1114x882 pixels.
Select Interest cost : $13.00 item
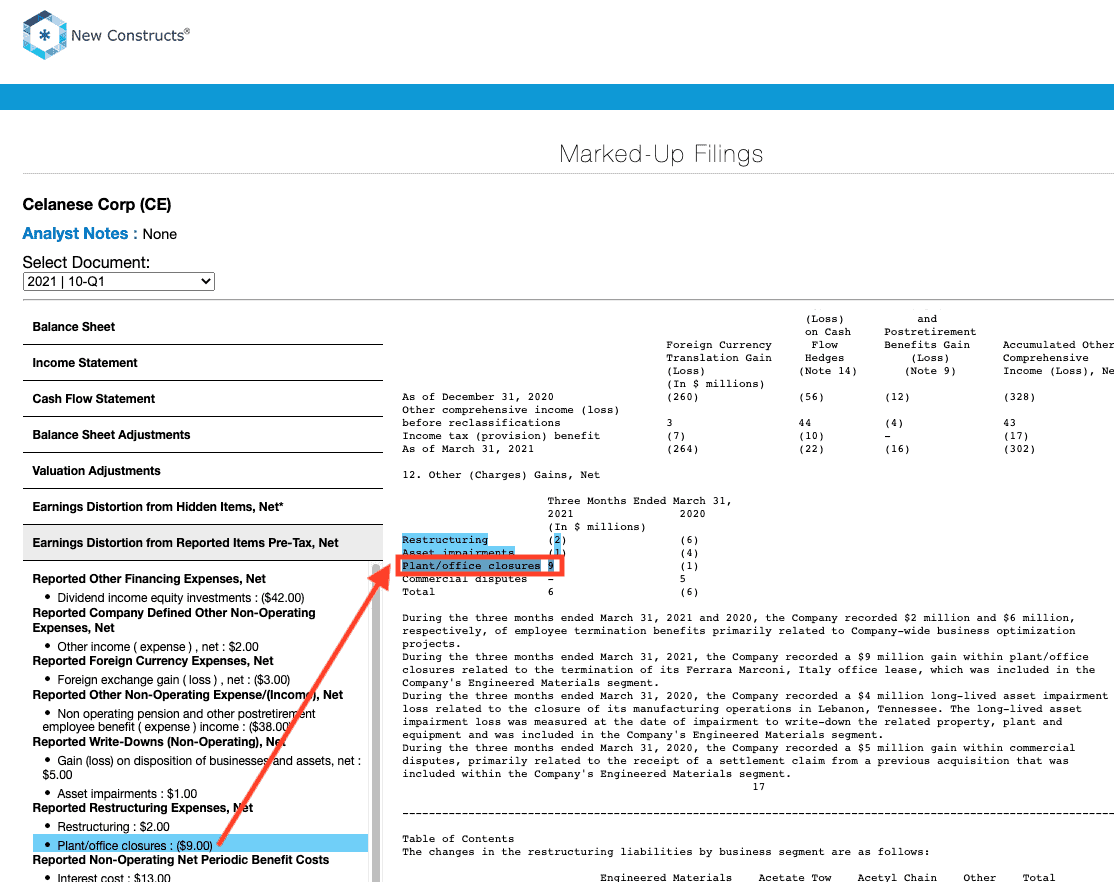click(x=114, y=877)
